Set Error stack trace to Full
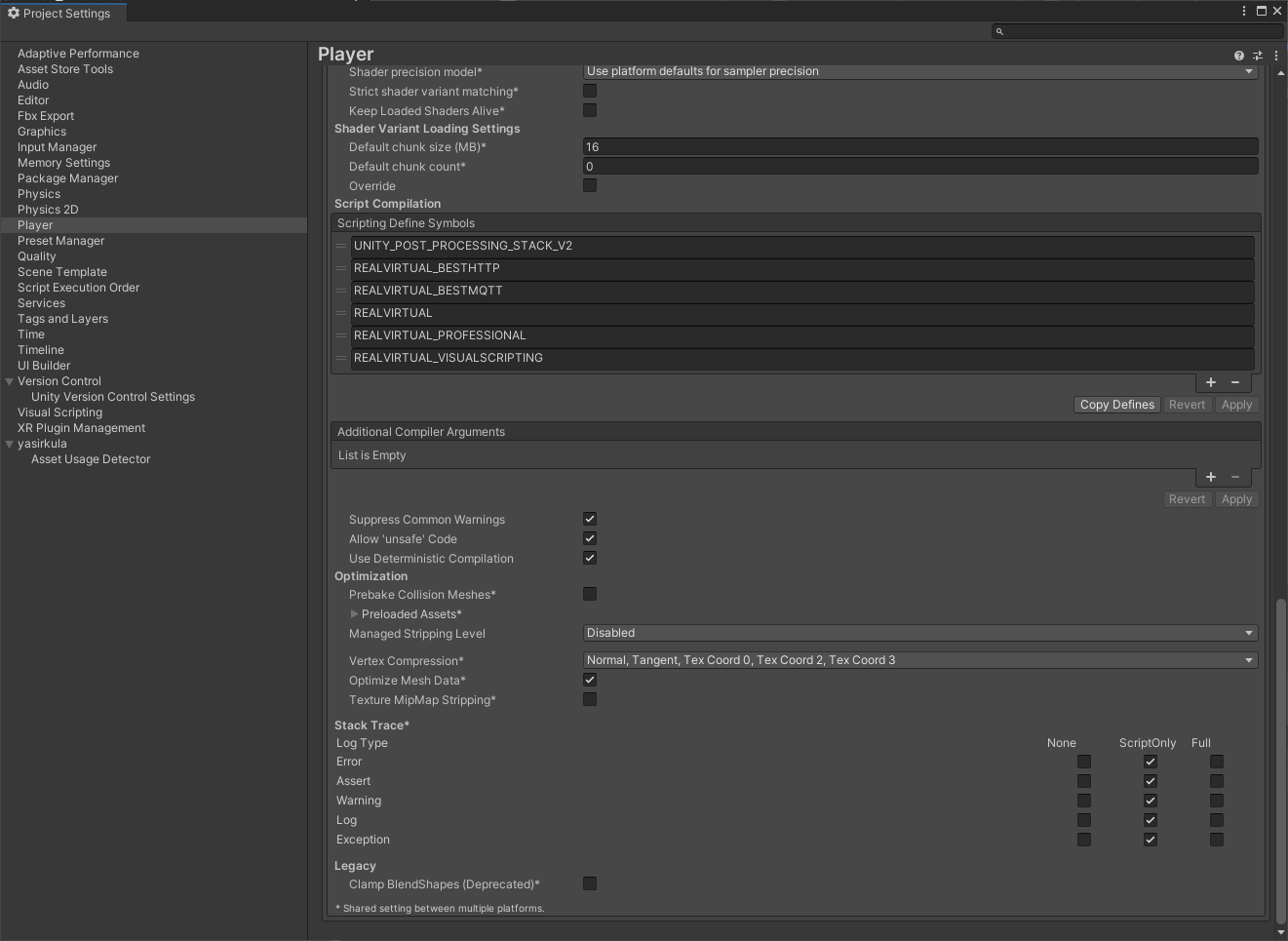The image size is (1288, 941). click(1216, 762)
